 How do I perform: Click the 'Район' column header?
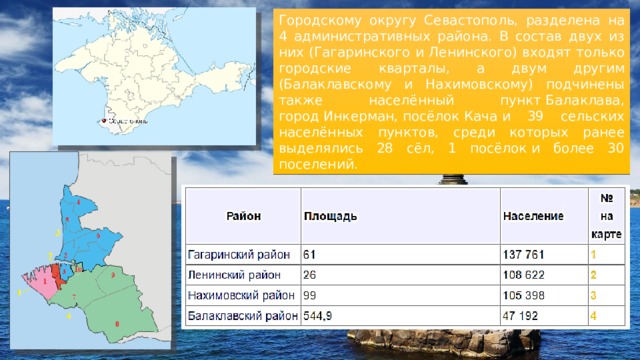[x=243, y=216]
